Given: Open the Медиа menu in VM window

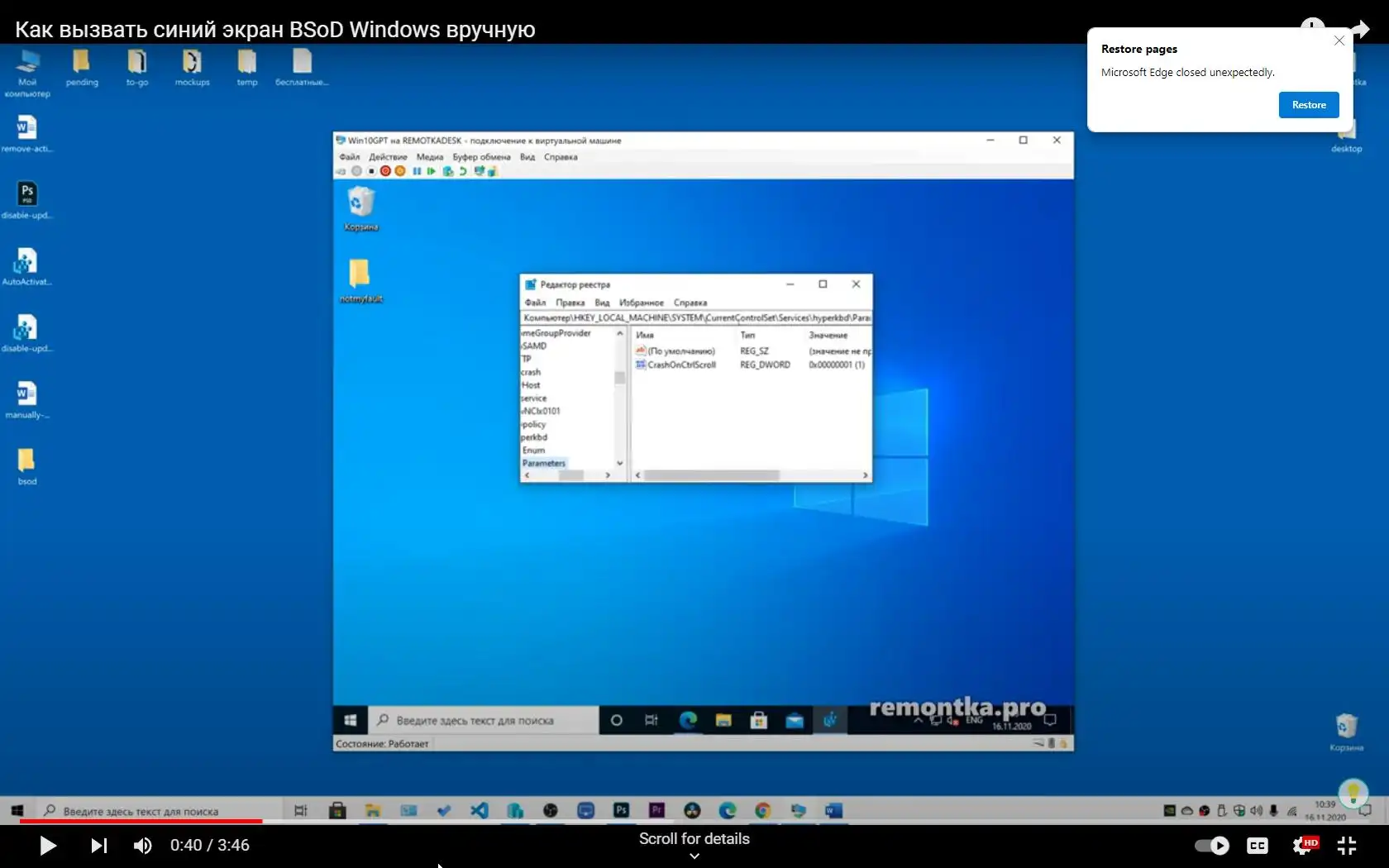Looking at the screenshot, I should point(430,157).
